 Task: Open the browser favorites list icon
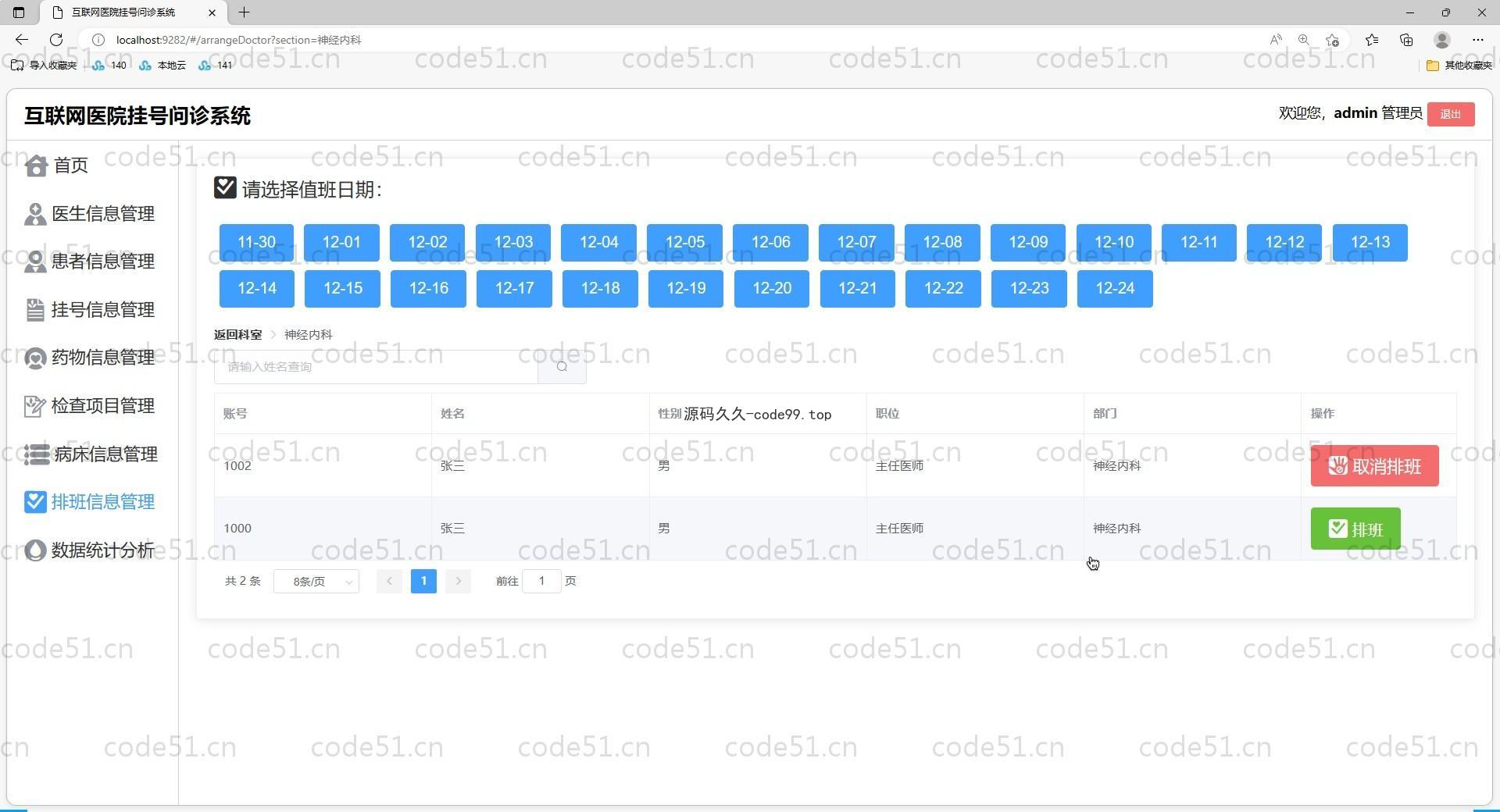click(1372, 40)
